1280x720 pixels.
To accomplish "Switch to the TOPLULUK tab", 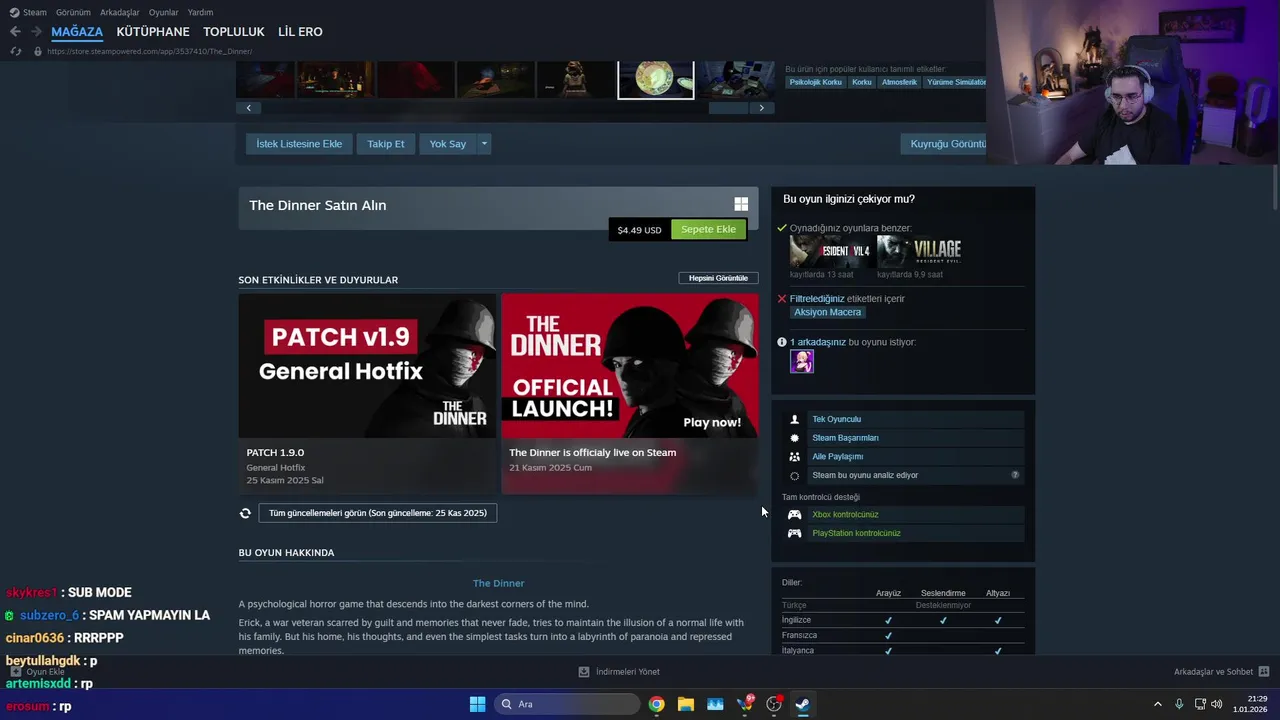I will point(234,32).
